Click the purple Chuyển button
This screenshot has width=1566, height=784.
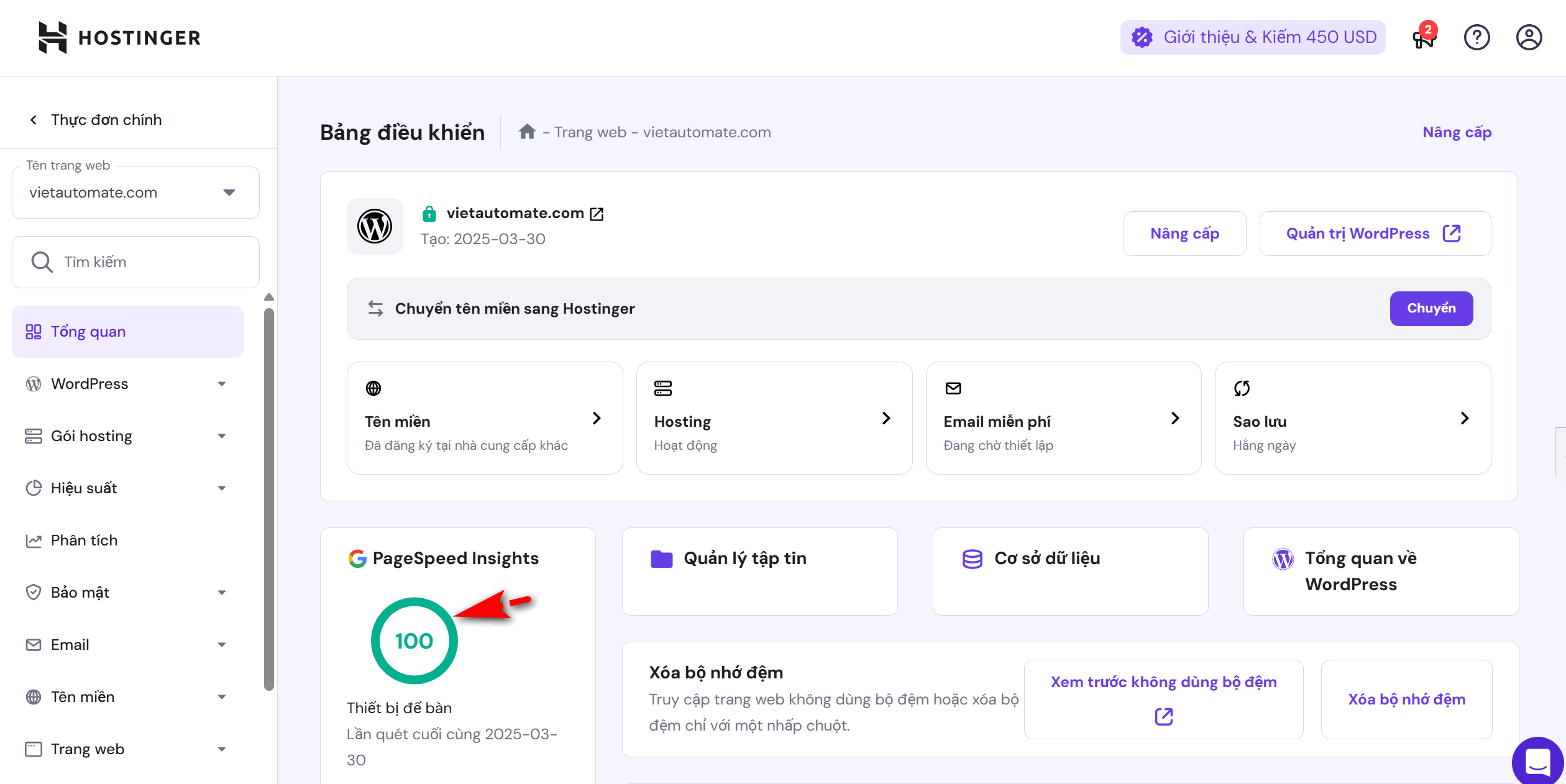[1431, 309]
